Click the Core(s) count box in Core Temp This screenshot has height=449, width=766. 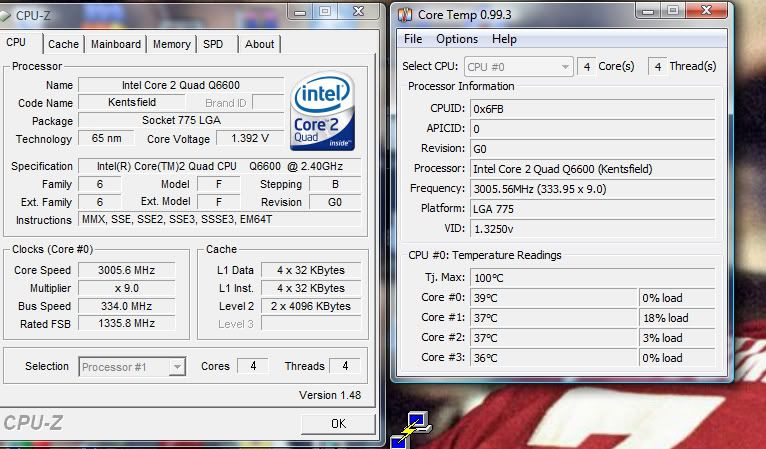tap(587, 66)
